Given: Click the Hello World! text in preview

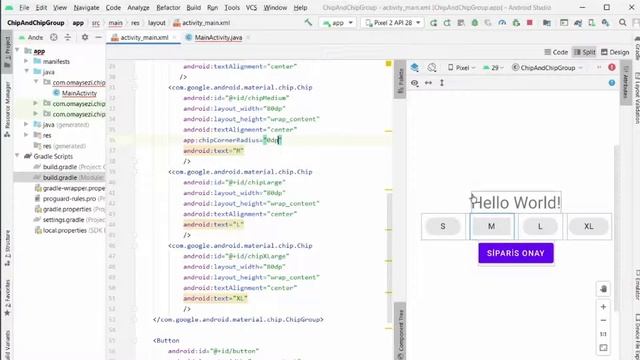Looking at the screenshot, I should click(516, 202).
